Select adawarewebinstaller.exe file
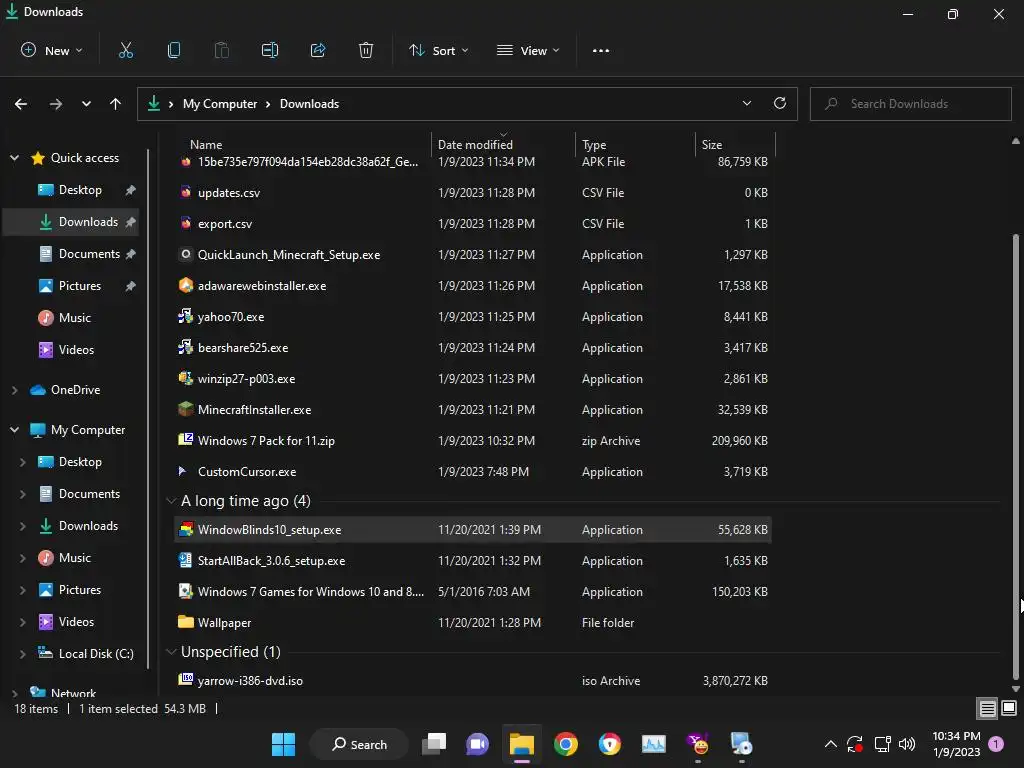Screen dimensions: 1024x768 tap(473, 285)
